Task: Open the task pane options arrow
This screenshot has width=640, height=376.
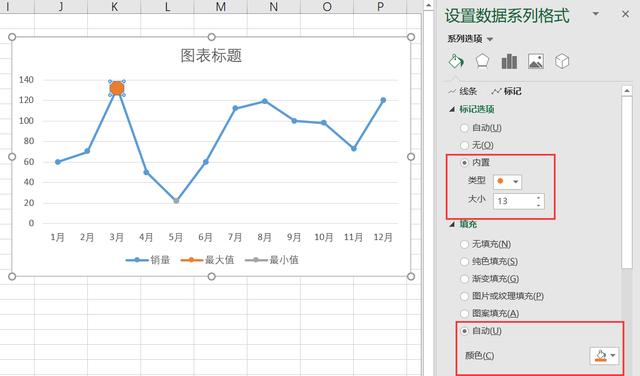Action: [596, 14]
